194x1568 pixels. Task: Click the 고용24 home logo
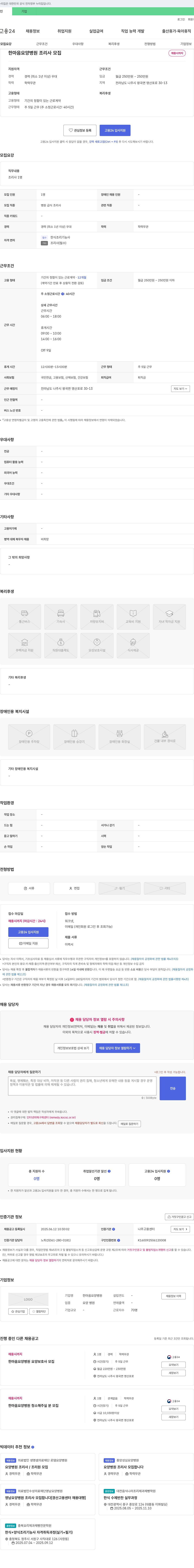7,31
